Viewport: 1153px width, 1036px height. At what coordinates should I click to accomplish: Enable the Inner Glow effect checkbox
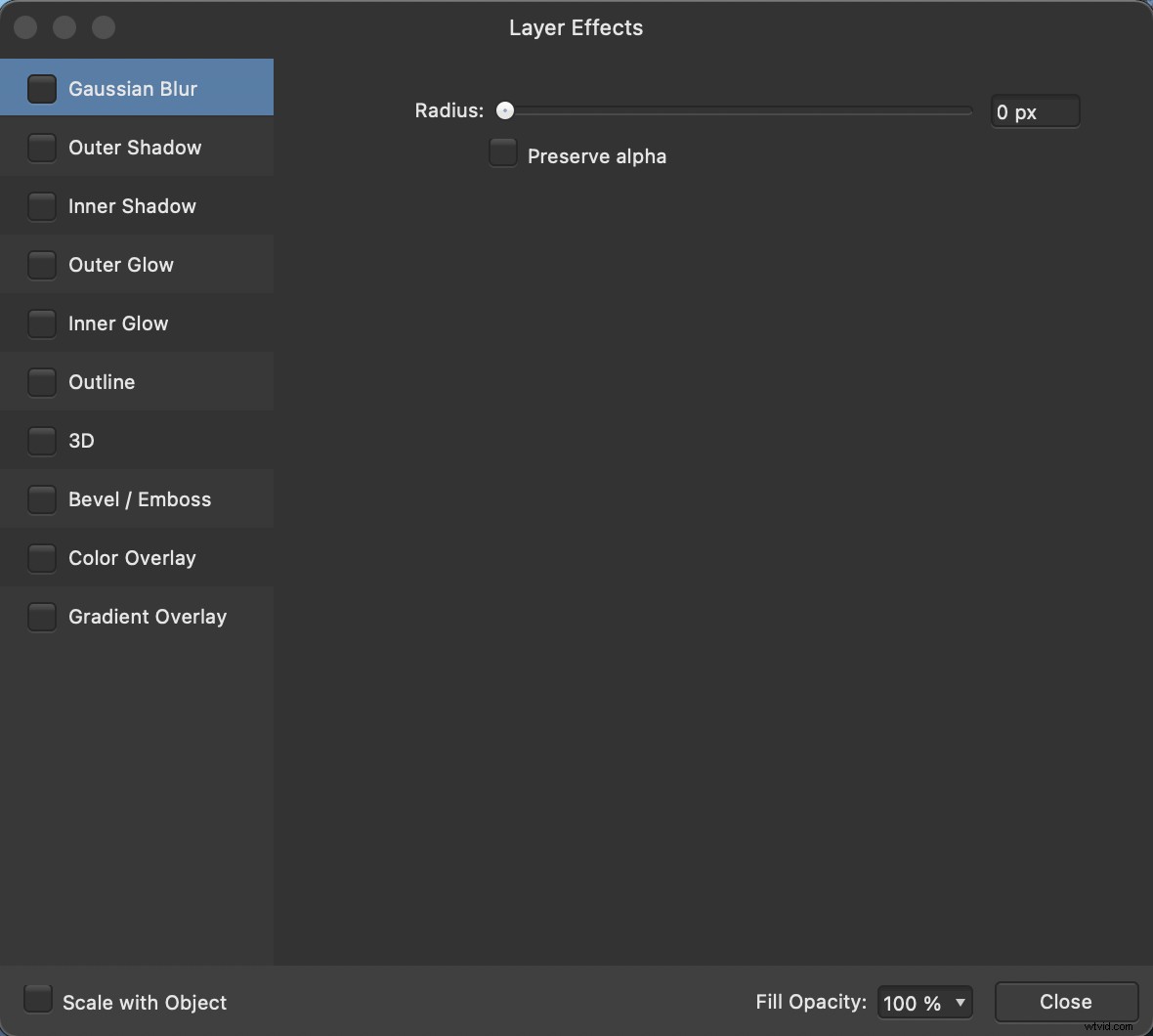(x=42, y=324)
